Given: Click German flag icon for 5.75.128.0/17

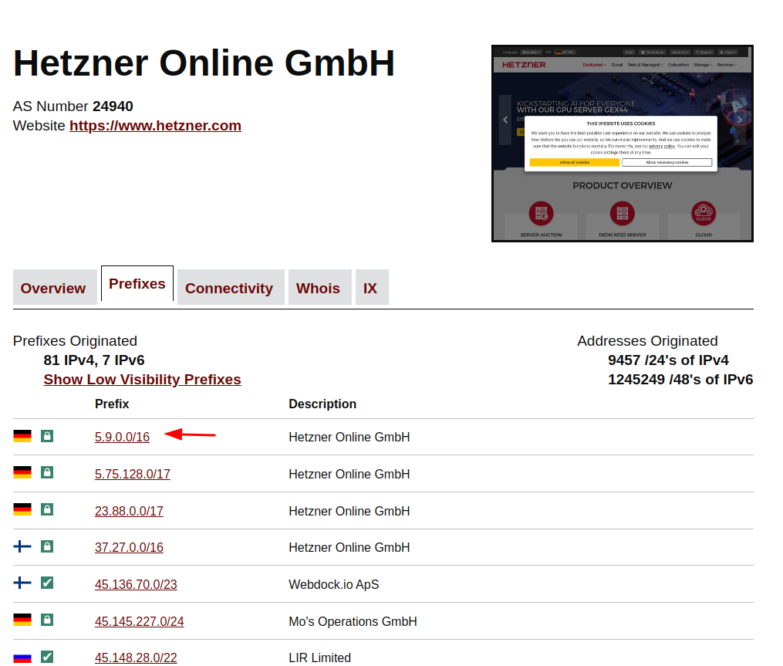Looking at the screenshot, I should coord(22,472).
